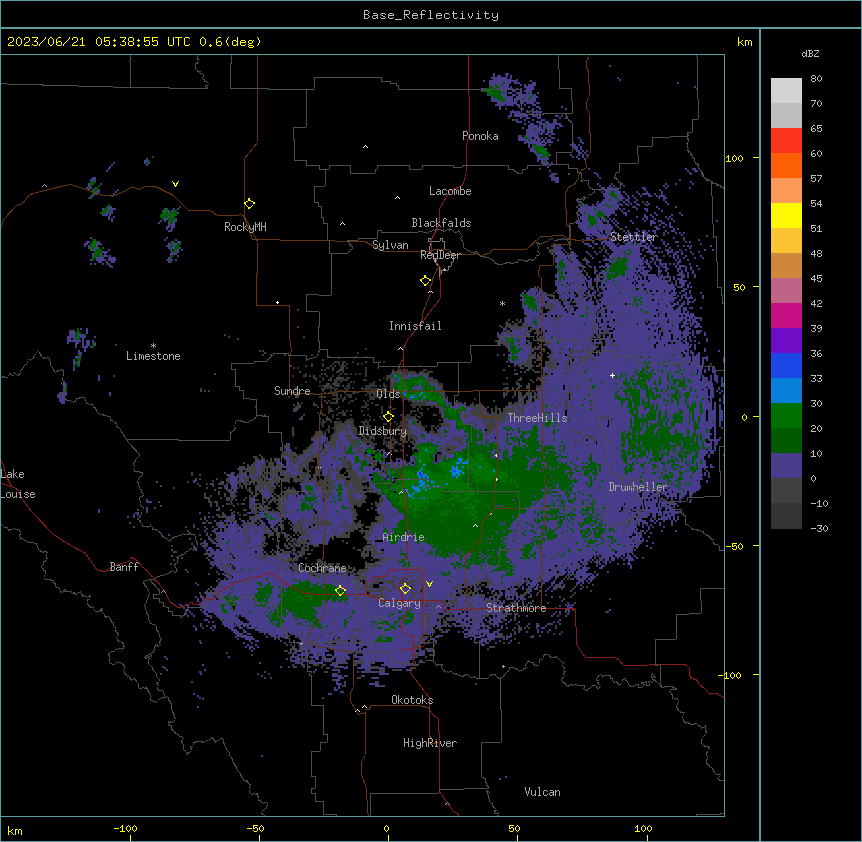Click the yellow station marker near Olds
Screen dimensions: 862x842
tap(388, 417)
